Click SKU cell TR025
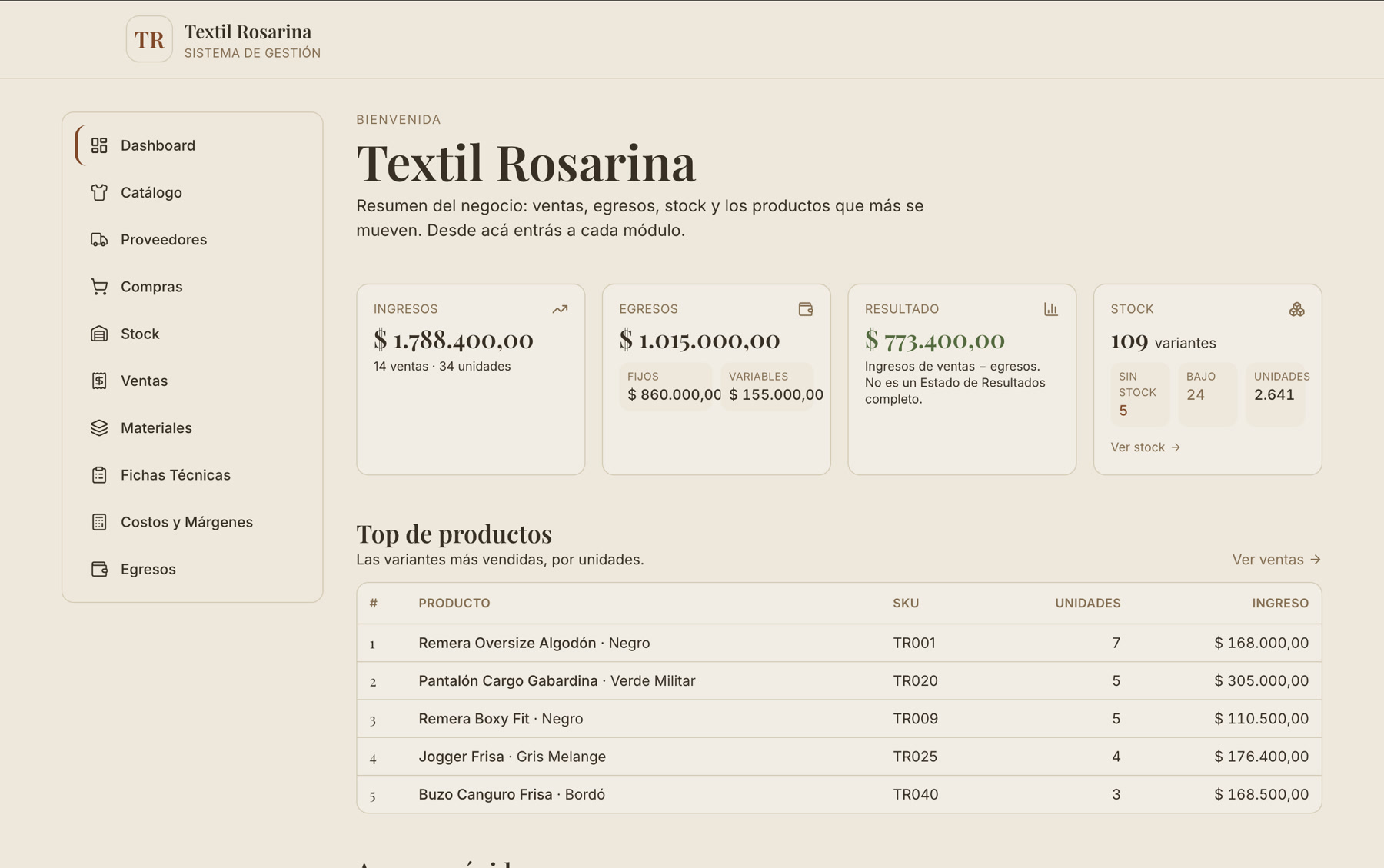 (915, 757)
